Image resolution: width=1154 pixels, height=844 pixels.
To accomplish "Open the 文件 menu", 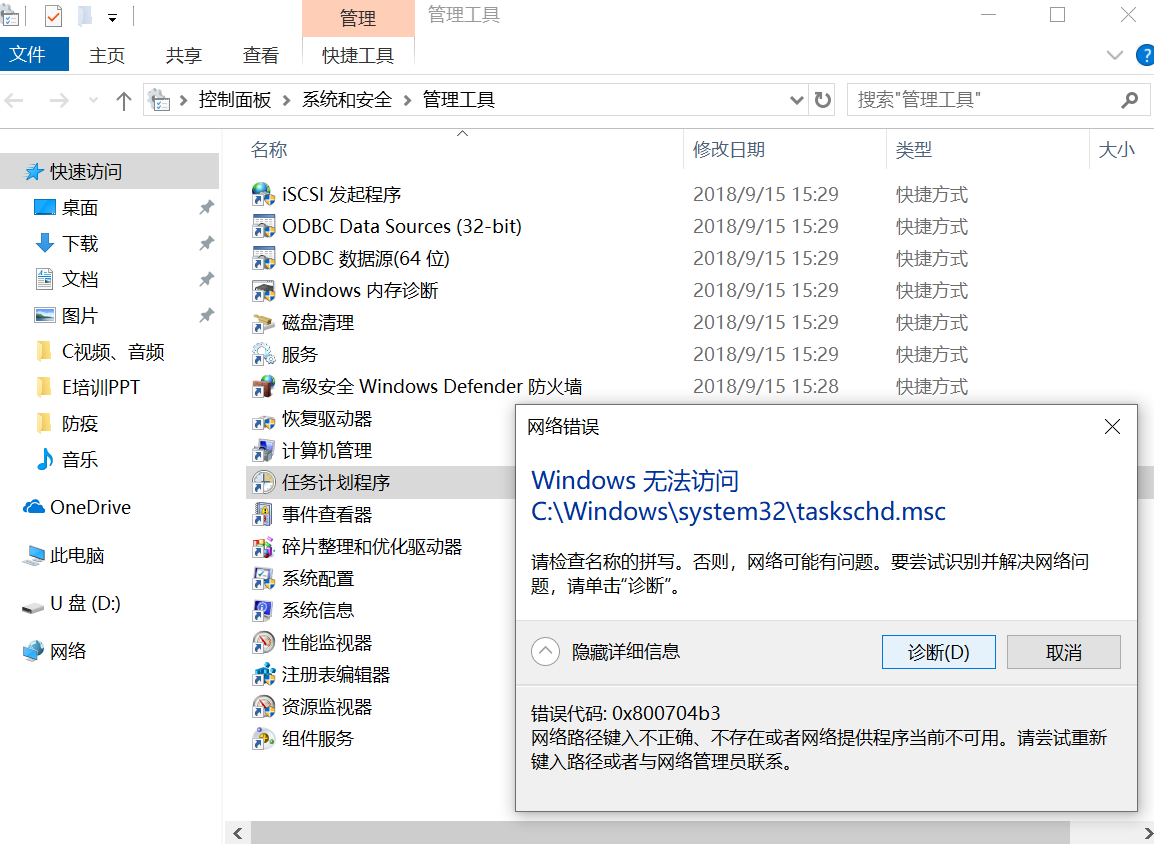I will (x=35, y=54).
